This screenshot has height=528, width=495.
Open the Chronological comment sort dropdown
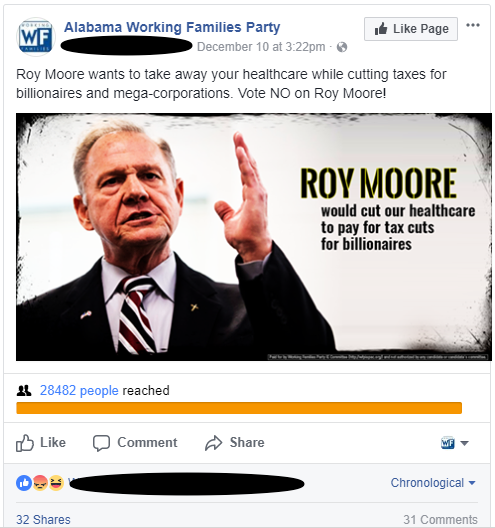click(x=433, y=483)
